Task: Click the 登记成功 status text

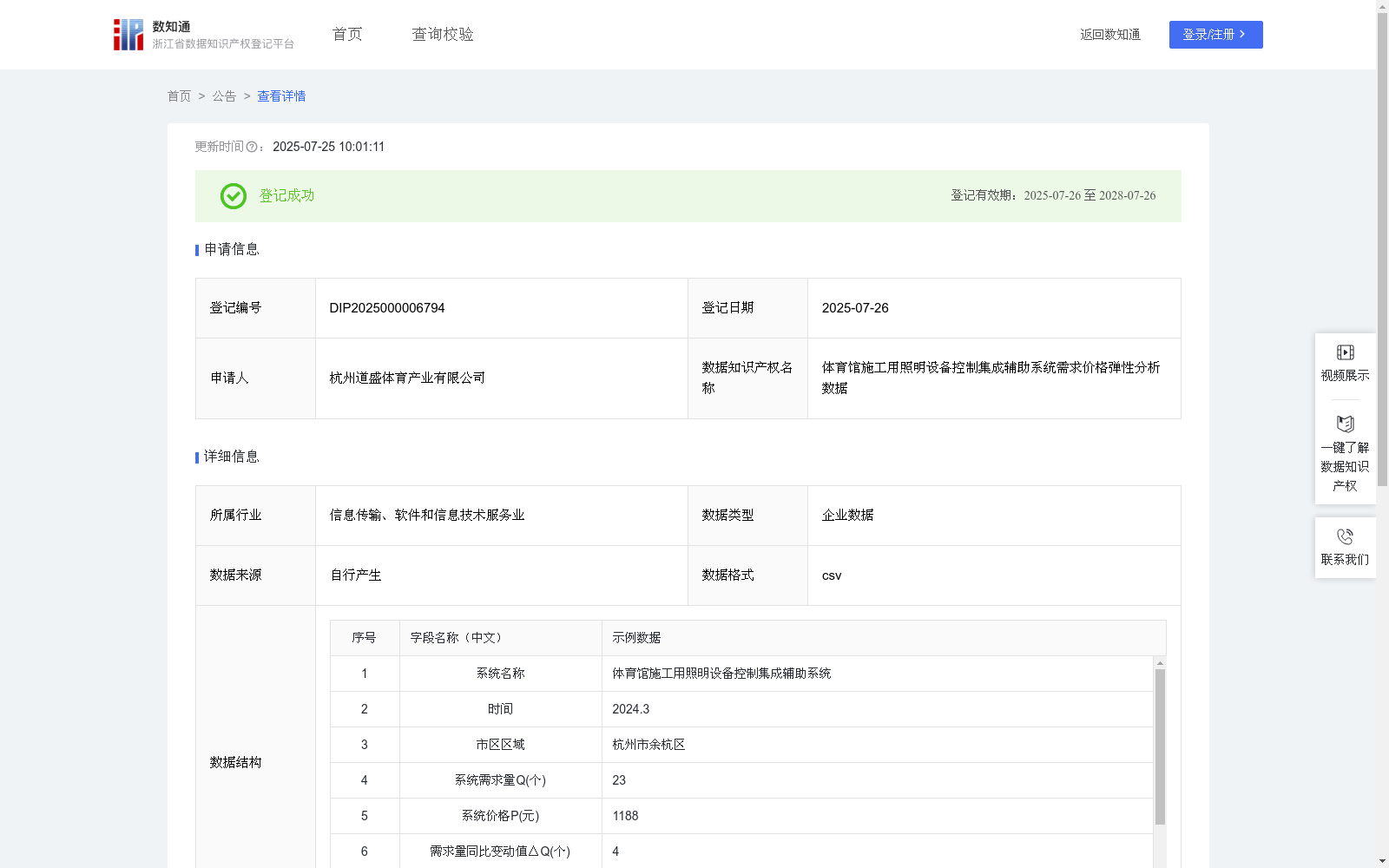Action: tap(287, 196)
